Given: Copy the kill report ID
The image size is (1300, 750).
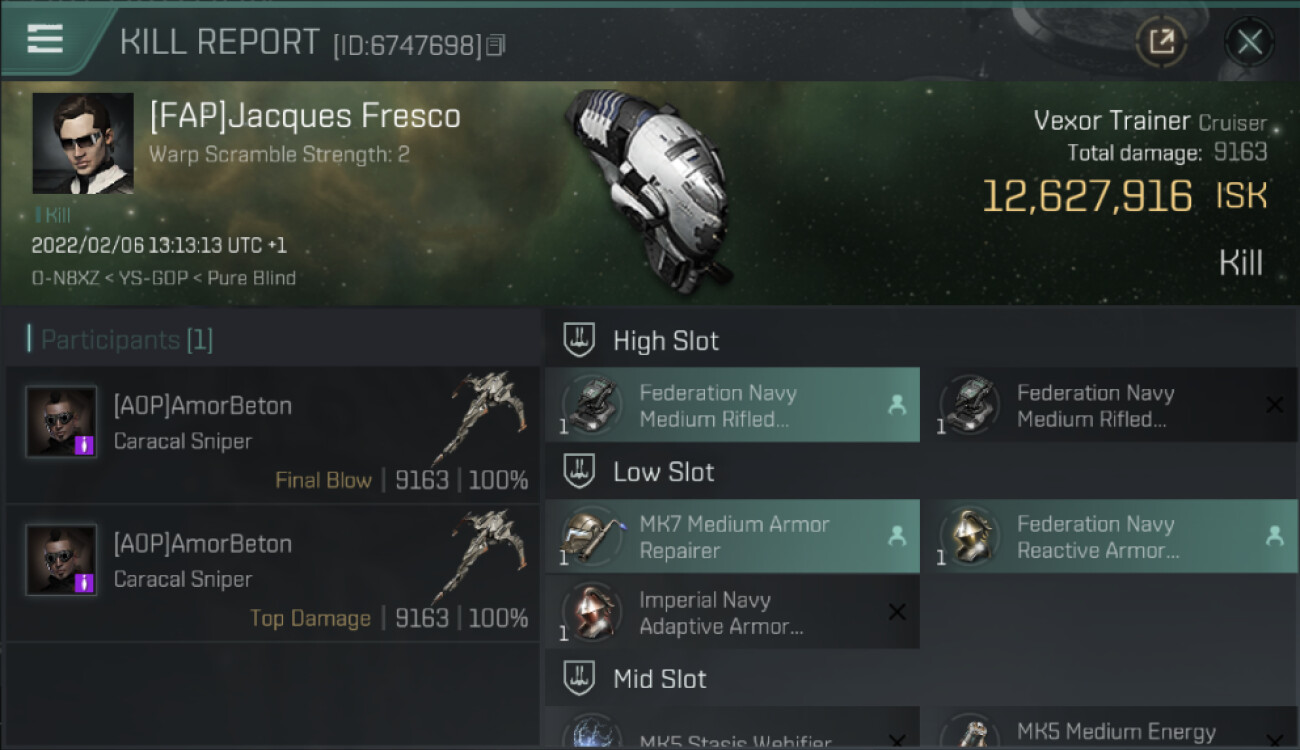Looking at the screenshot, I should [497, 45].
